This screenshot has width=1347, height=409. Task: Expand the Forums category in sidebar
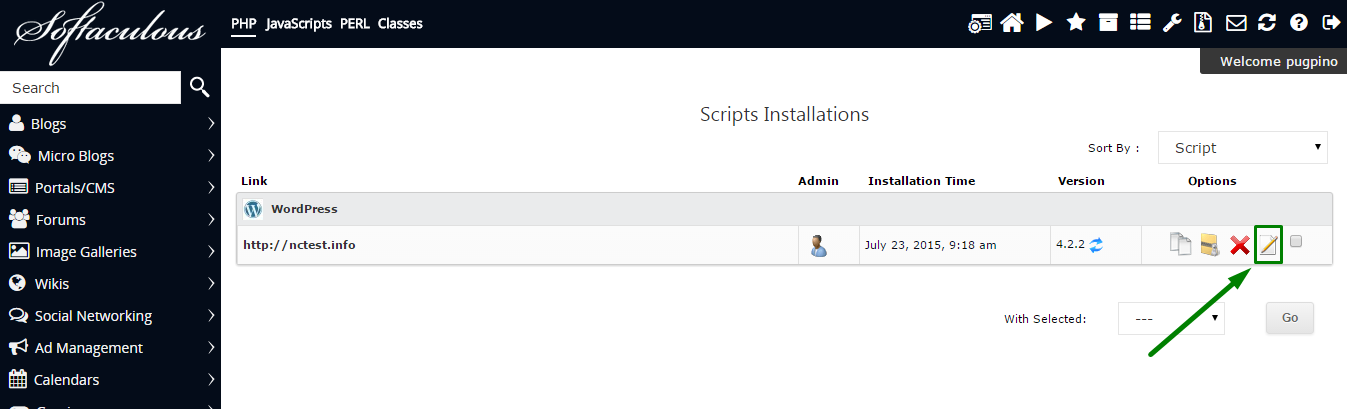[110, 220]
